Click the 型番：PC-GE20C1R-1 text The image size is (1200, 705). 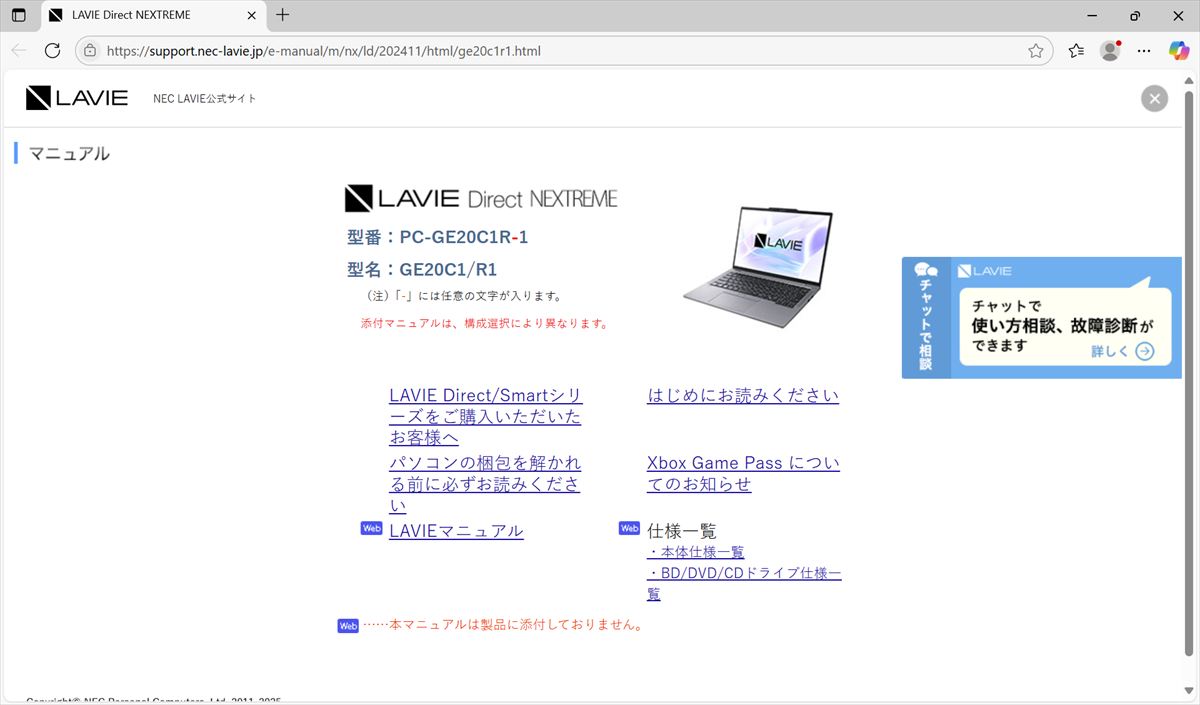click(437, 237)
